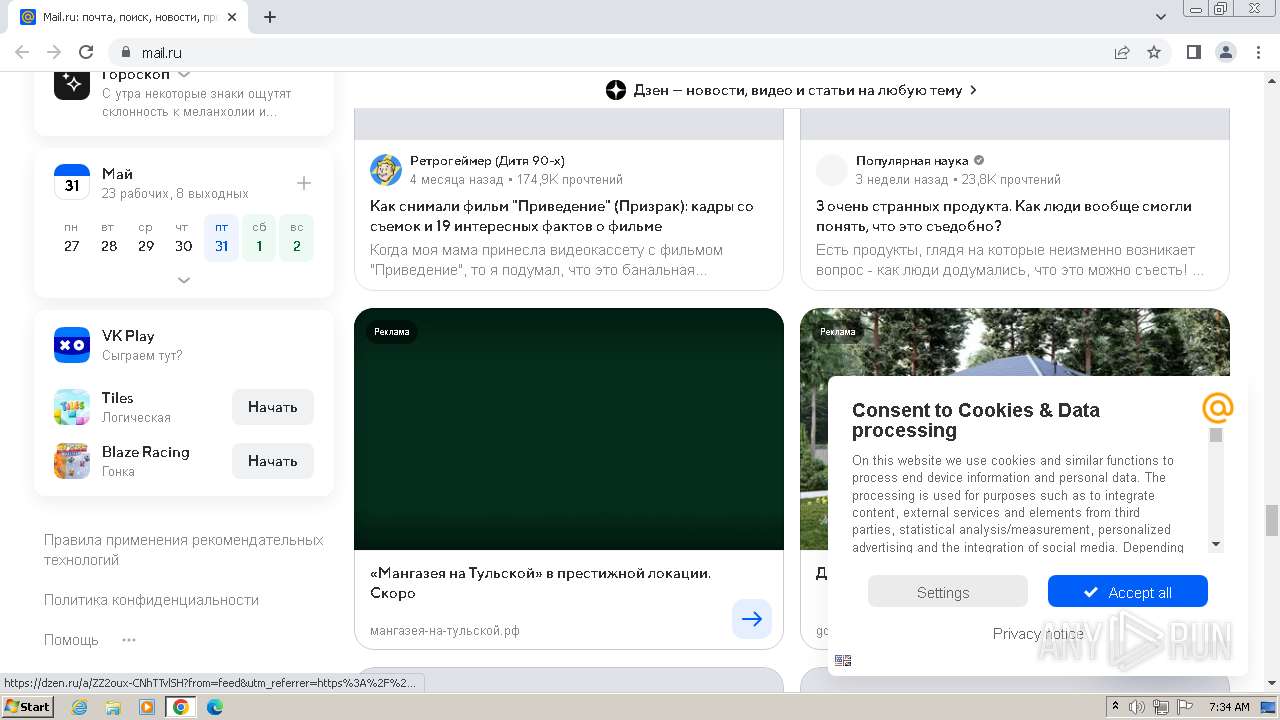
Task: Open Правила применения рекомендательных технологий link
Action: pos(184,550)
